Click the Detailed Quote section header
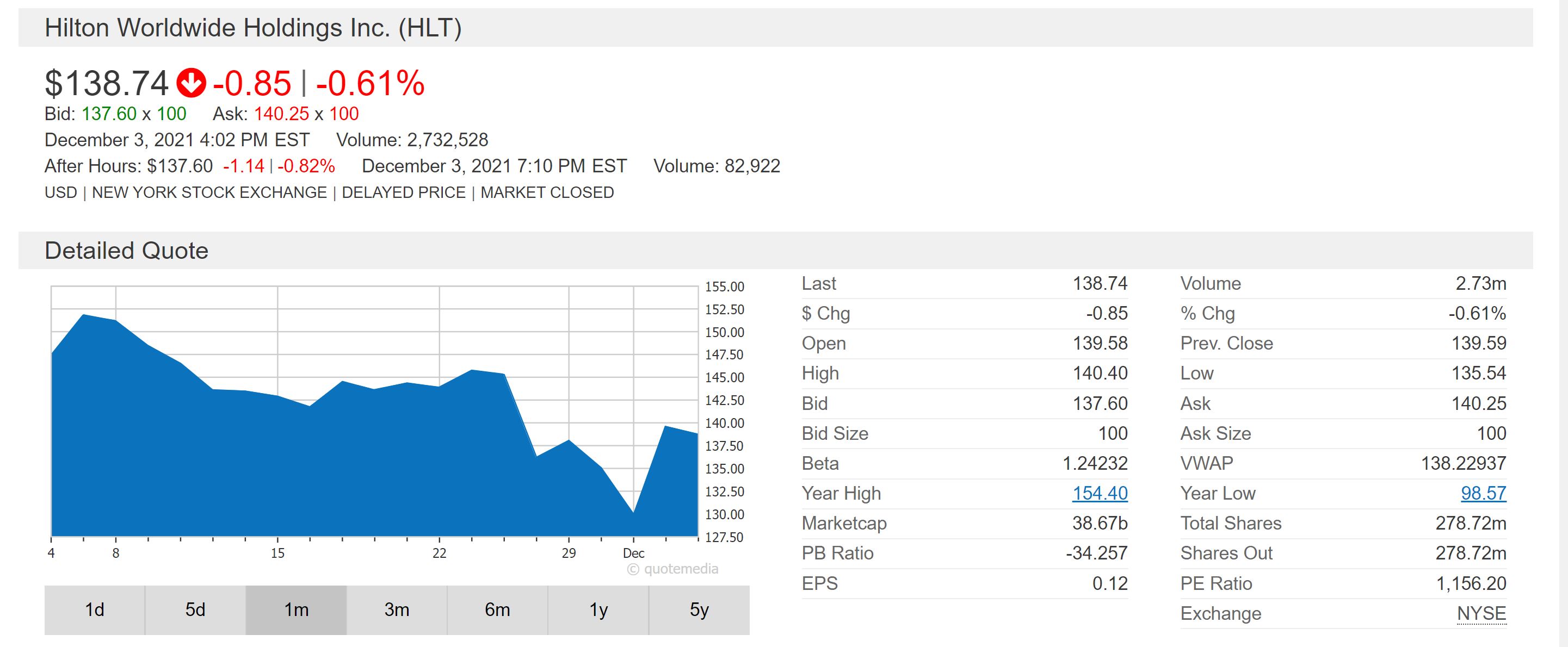This screenshot has width=1568, height=647. 127,251
